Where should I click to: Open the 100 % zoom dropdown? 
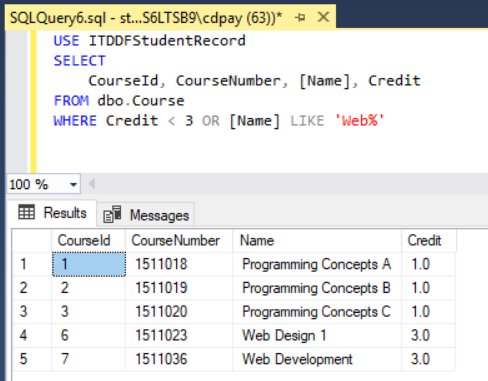click(73, 184)
